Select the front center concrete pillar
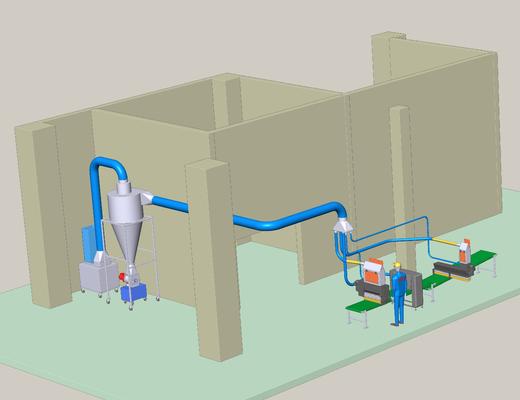520x400 pixels. pyautogui.click(x=213, y=261)
